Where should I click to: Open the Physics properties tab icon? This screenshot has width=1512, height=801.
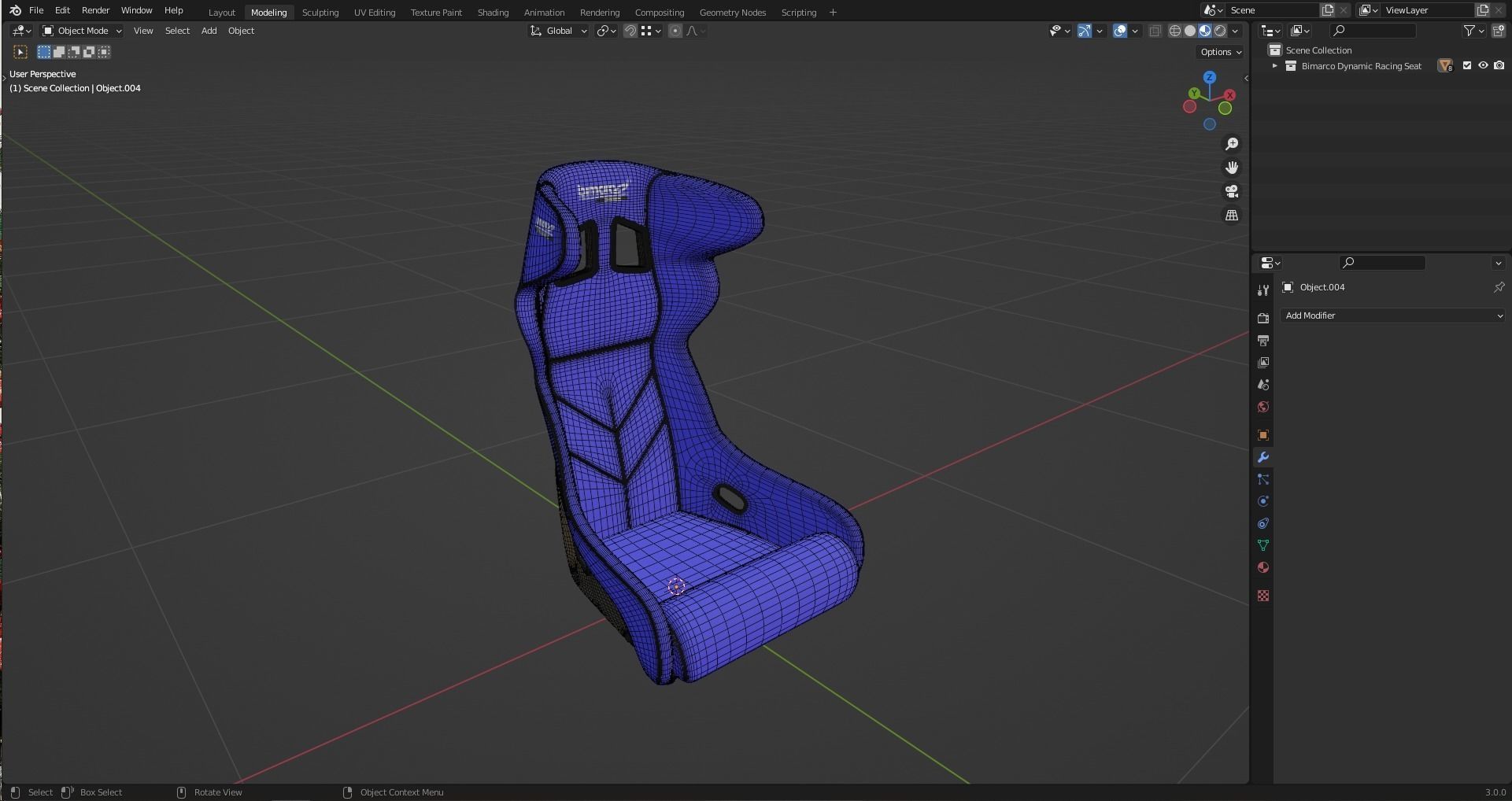pos(1263,501)
